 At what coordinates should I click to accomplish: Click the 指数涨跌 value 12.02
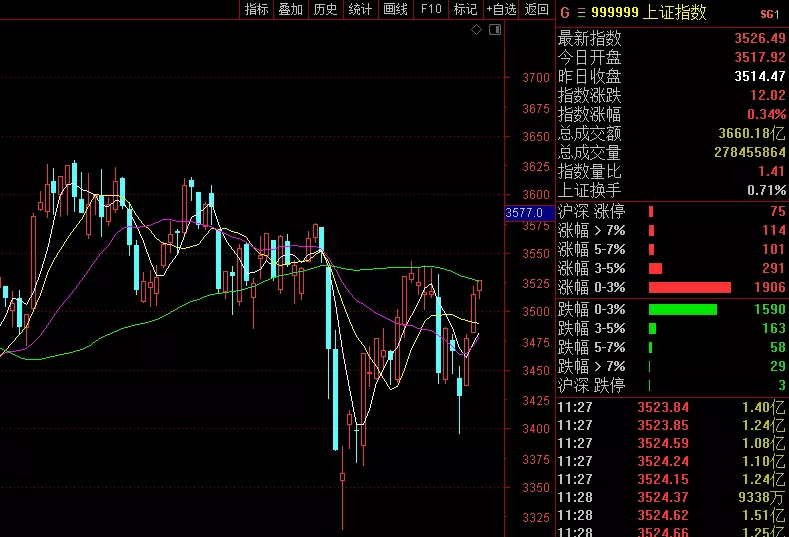[767, 96]
